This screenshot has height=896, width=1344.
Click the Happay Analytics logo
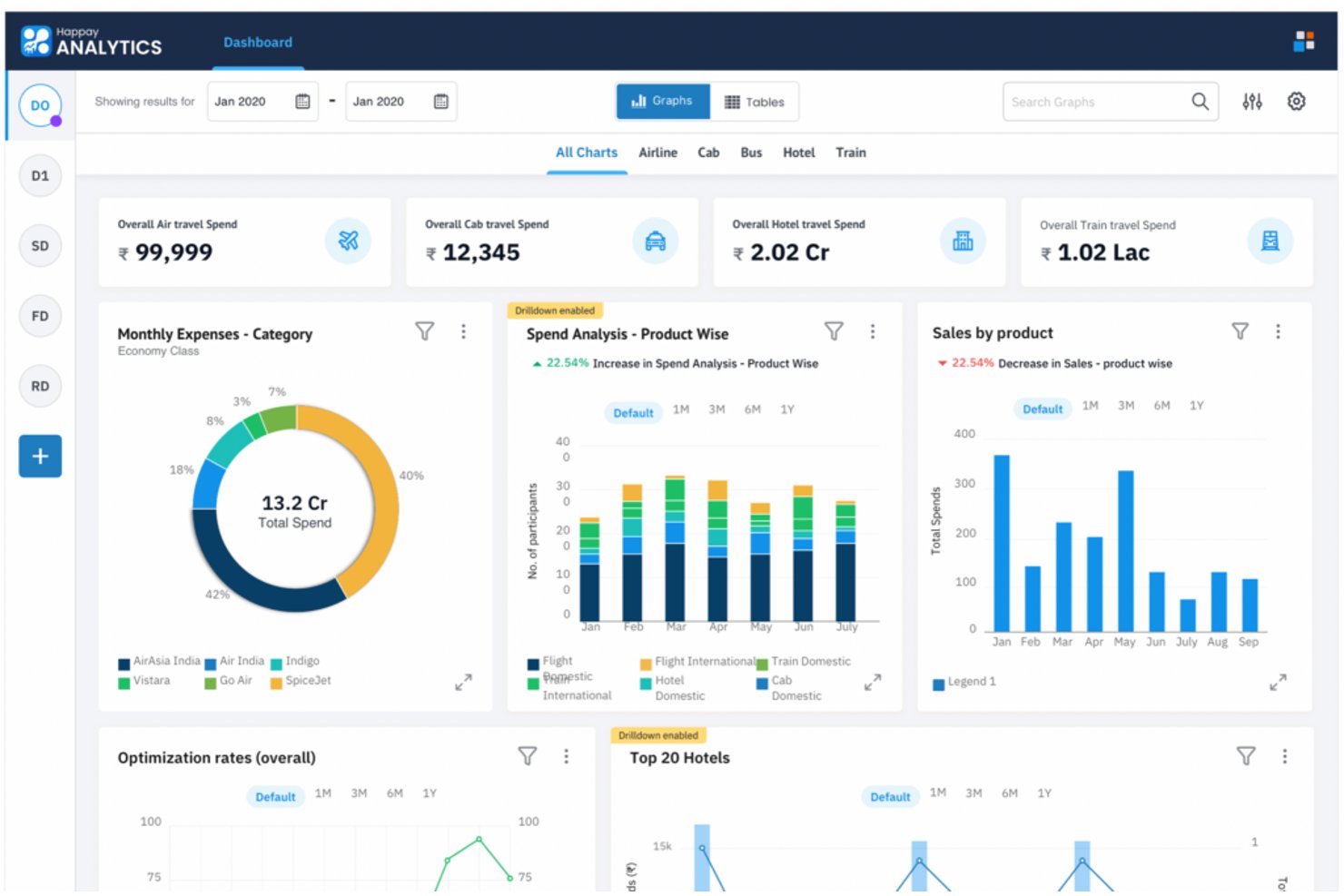pyautogui.click(x=91, y=41)
